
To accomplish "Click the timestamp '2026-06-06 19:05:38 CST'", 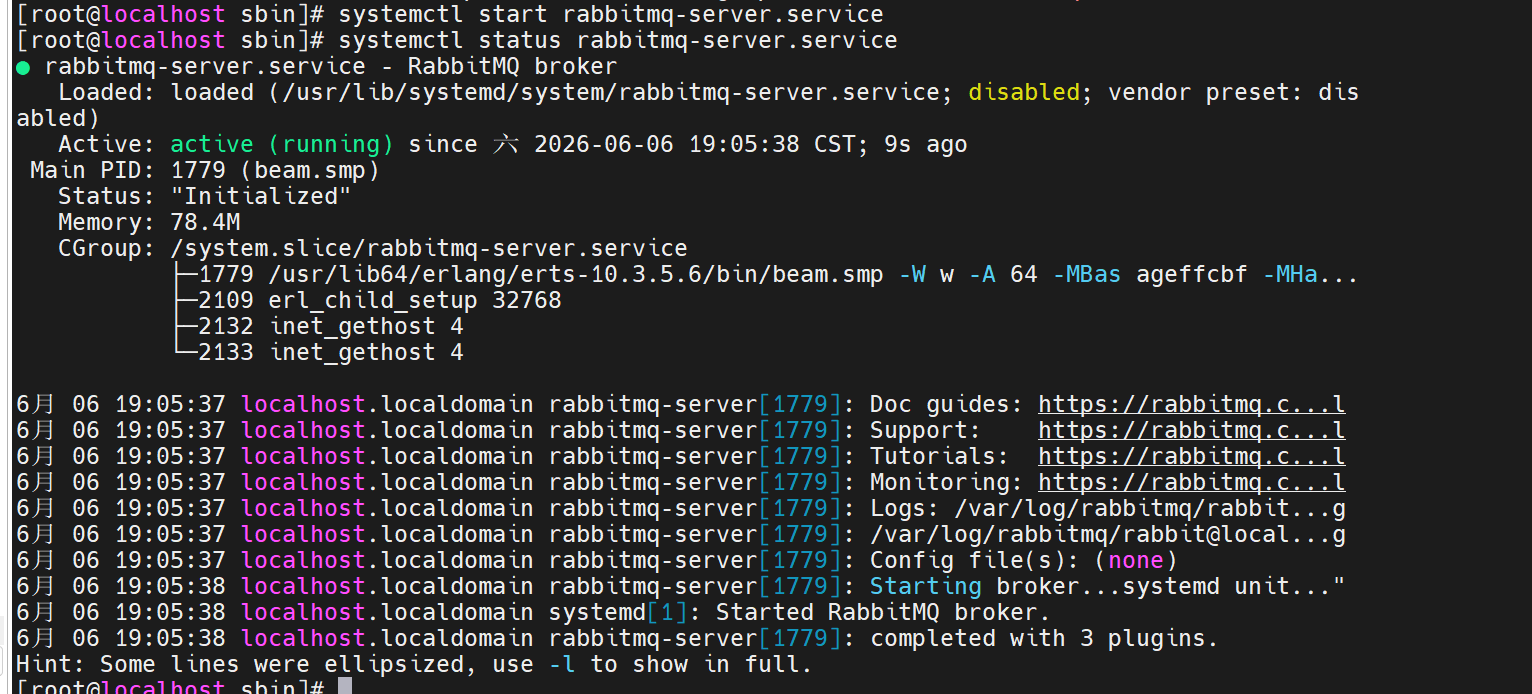I will (695, 145).
